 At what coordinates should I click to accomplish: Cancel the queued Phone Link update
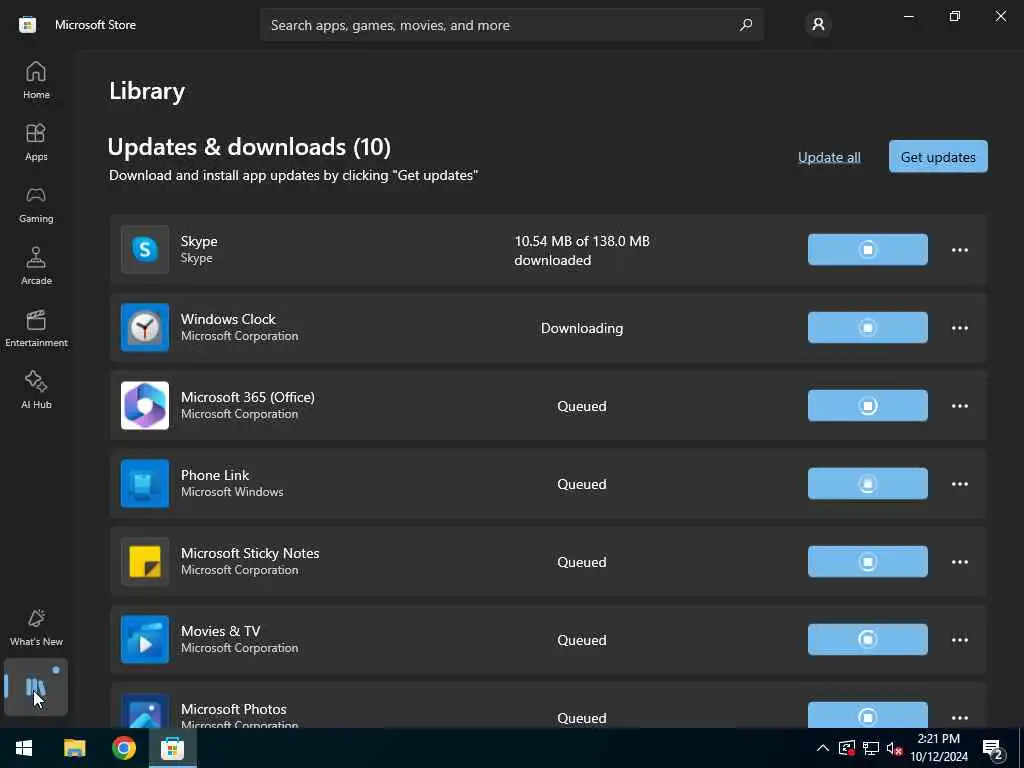(x=867, y=483)
